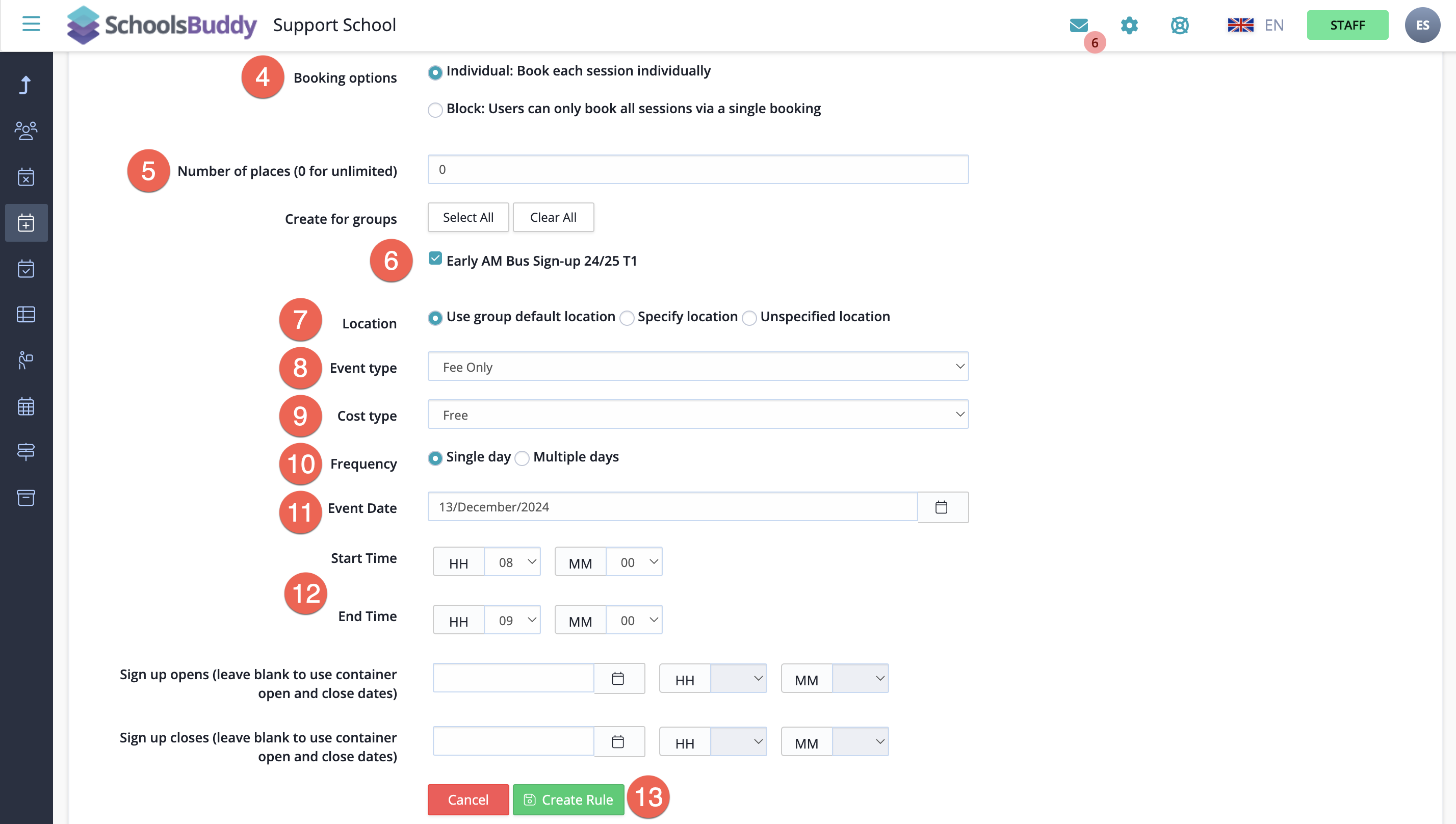Open the sidebar calendar grid icon
Image resolution: width=1456 pixels, height=824 pixels.
coord(26,406)
